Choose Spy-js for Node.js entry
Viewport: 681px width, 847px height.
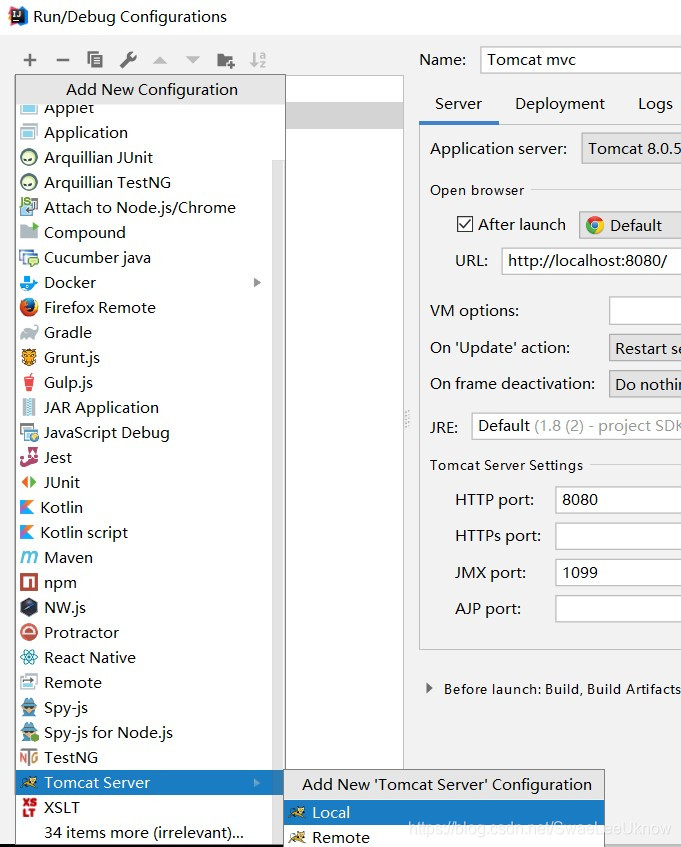(x=145, y=732)
